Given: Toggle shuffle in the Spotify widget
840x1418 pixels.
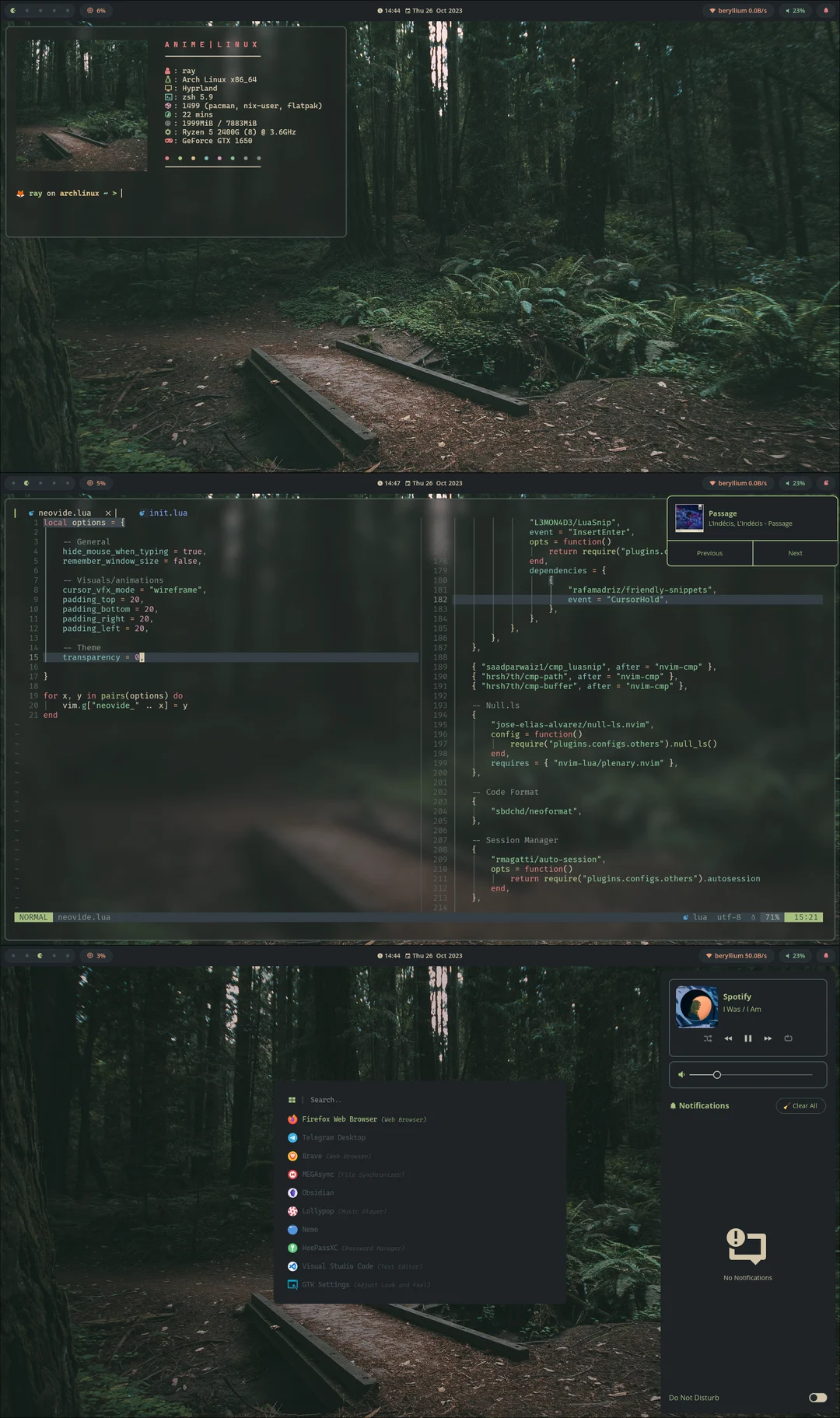Looking at the screenshot, I should [708, 1038].
